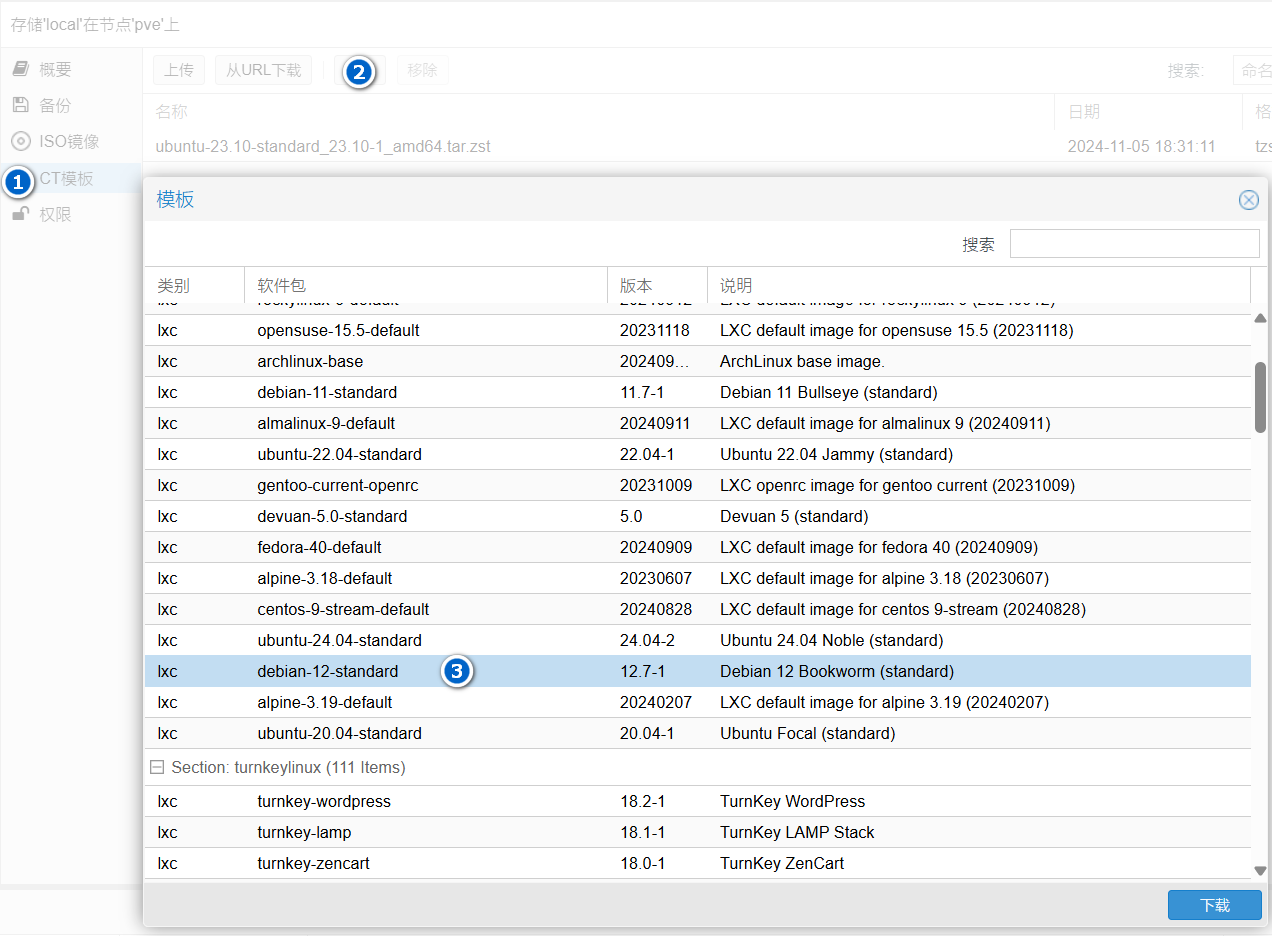Select ubuntu-23.10-standard_23.10-1_amd64.tar.zst file row
The image size is (1272, 936).
coord(707,146)
